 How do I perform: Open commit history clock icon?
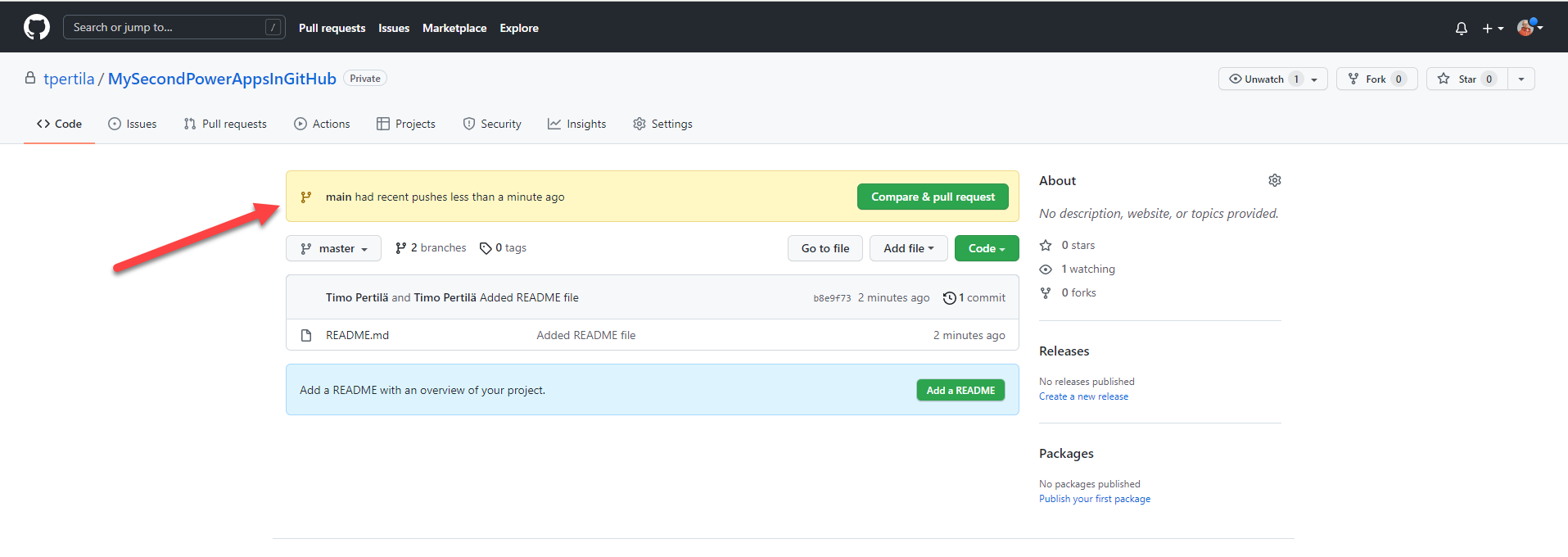point(949,298)
